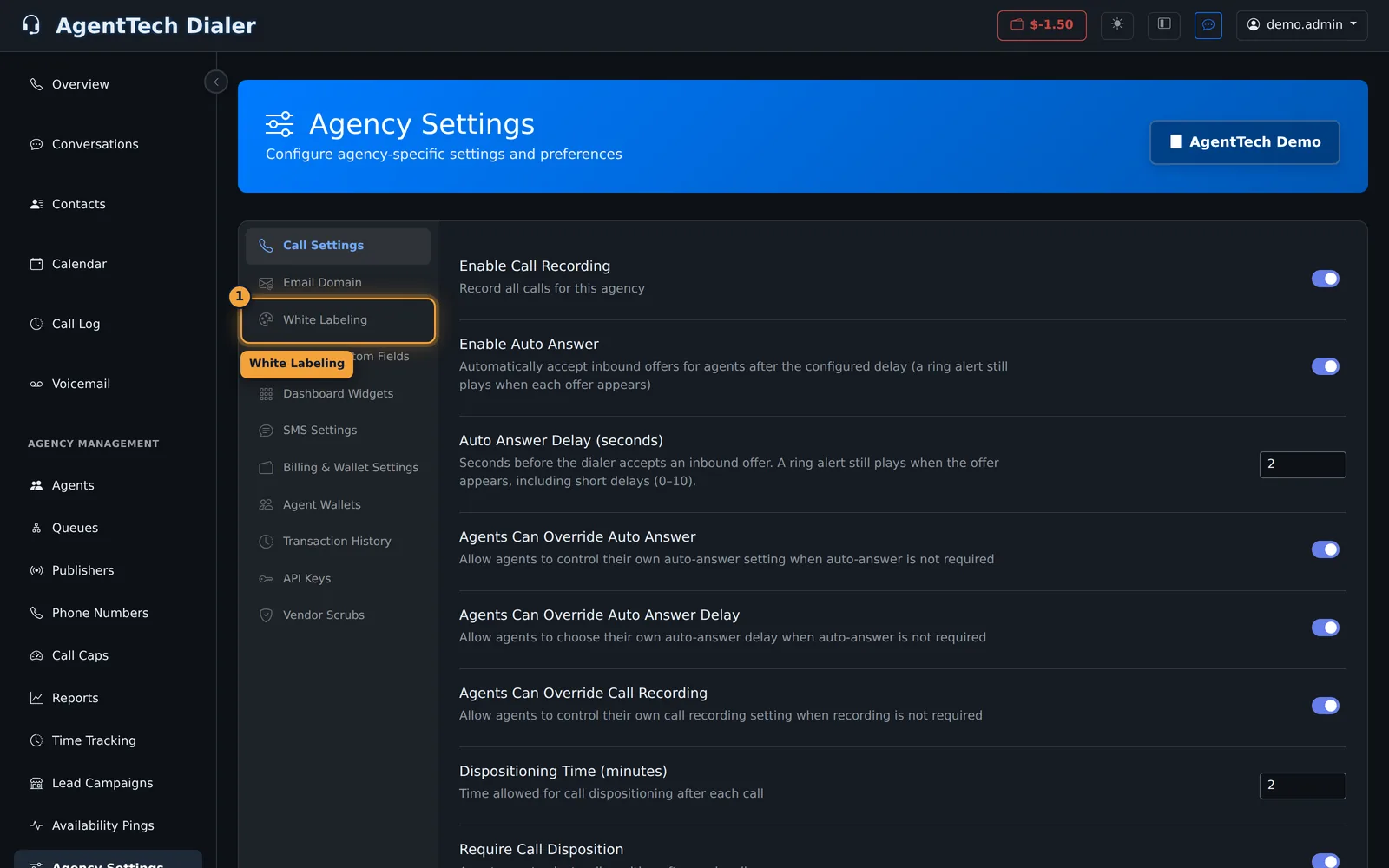Open Availability Pings in sidebar
Image resolution: width=1389 pixels, height=868 pixels.
[108, 825]
